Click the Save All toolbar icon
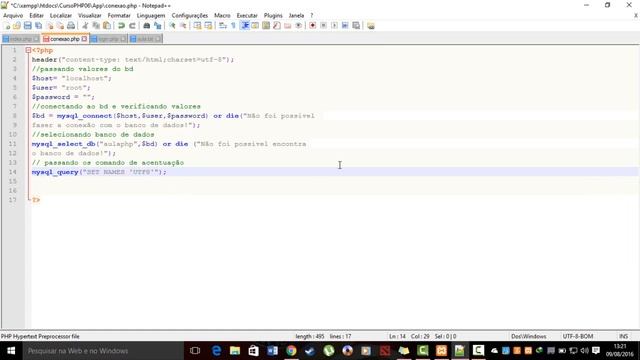640x360 pixels. [38, 26]
